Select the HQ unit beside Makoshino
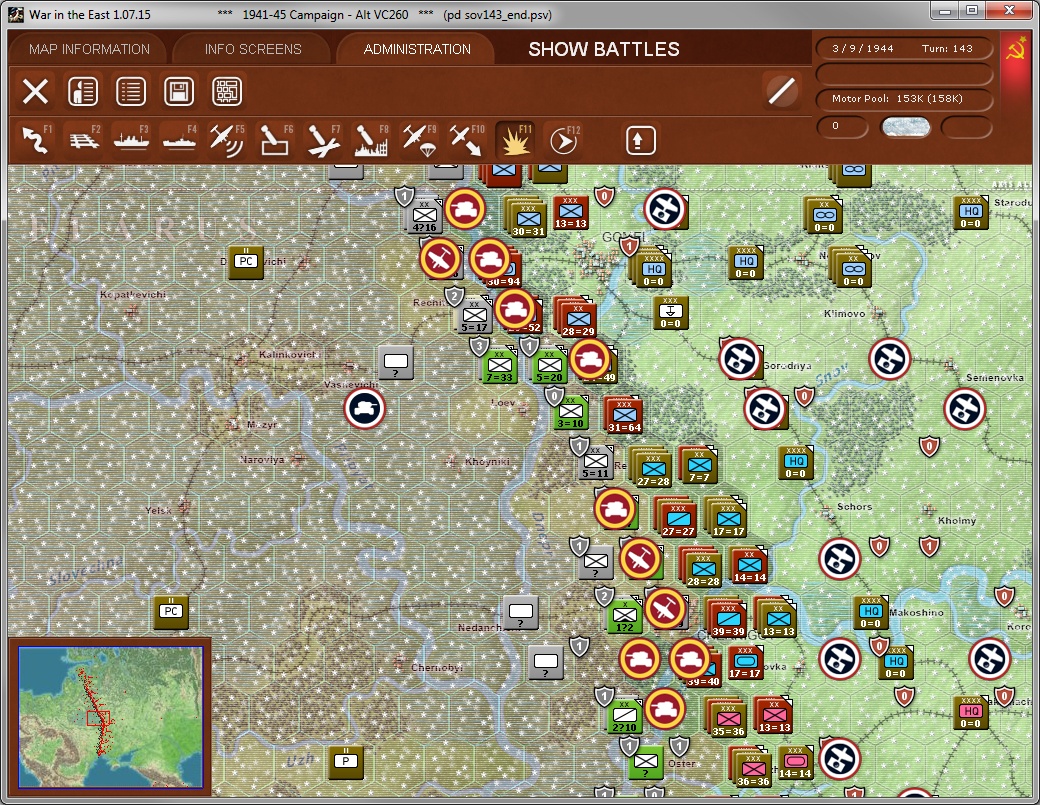 click(870, 612)
